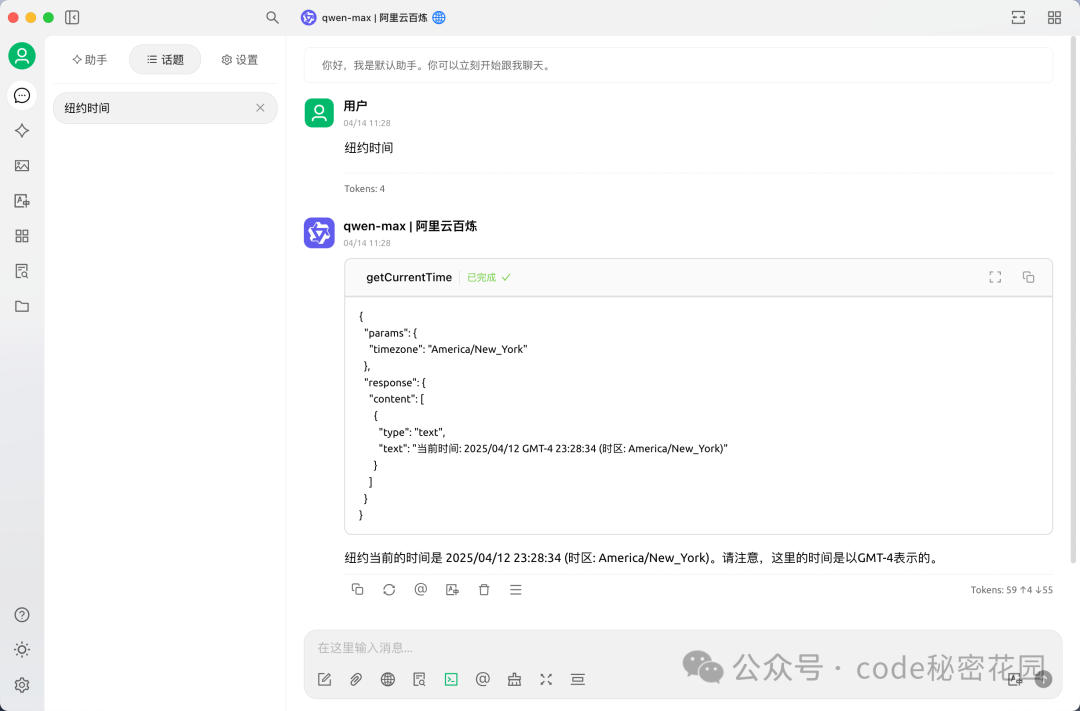1080x711 pixels.
Task: Click the default assistant prompt banner
Action: 678,65
